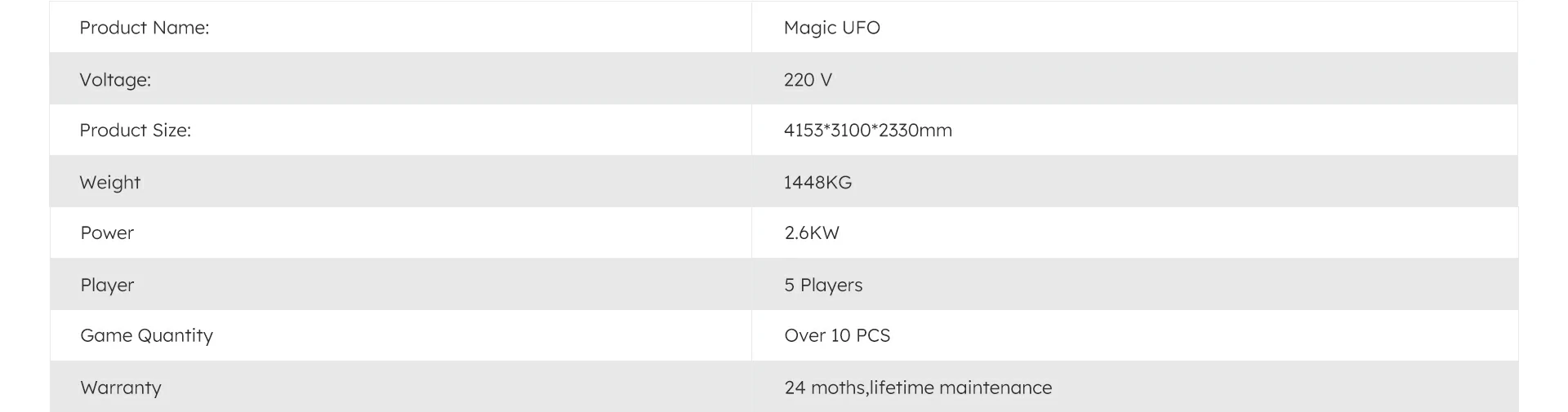Click the '4153*3100*2330mm' dimension text
1568x412 pixels.
pos(867,131)
